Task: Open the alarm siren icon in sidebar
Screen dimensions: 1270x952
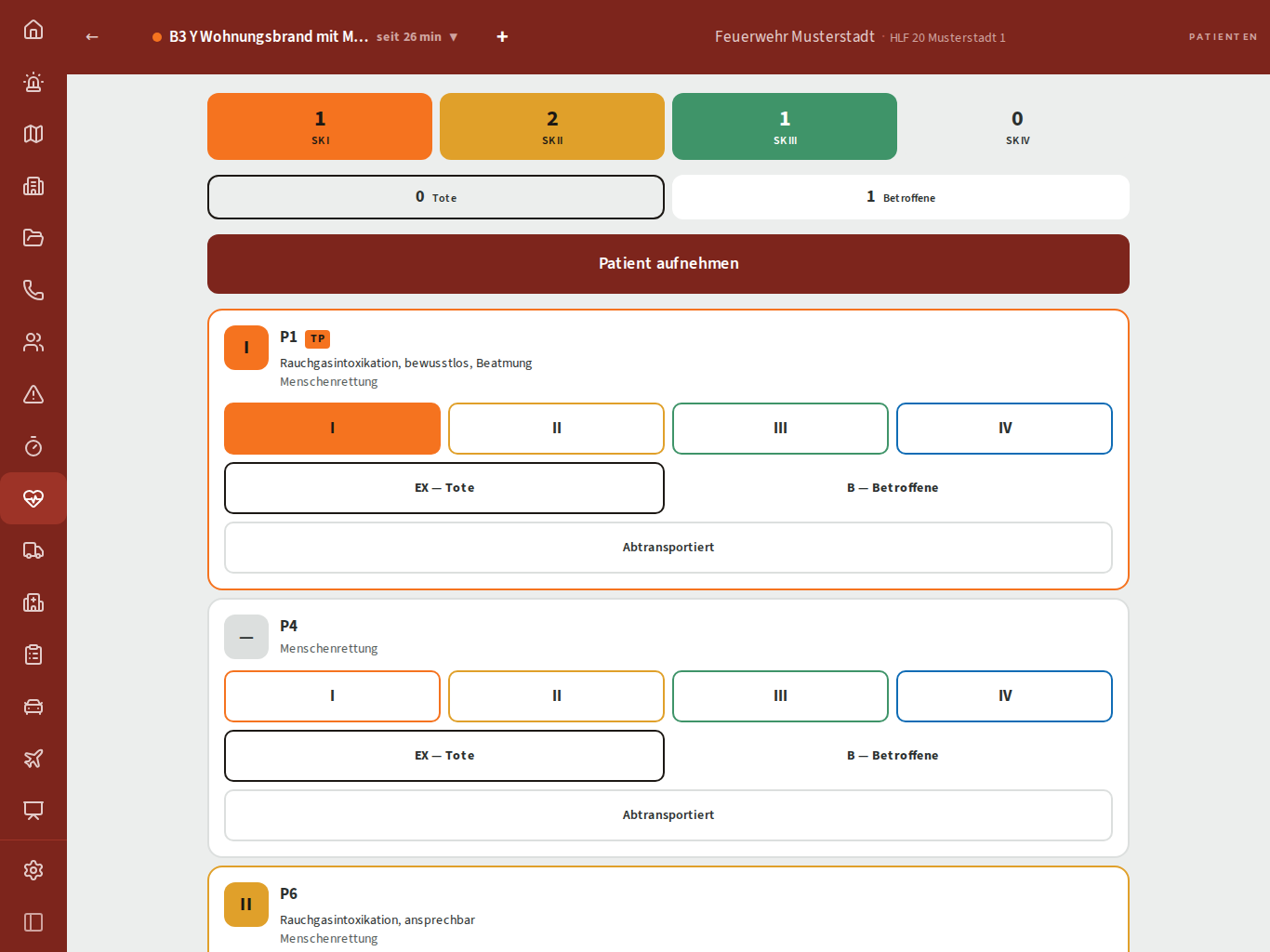Action: (x=33, y=82)
